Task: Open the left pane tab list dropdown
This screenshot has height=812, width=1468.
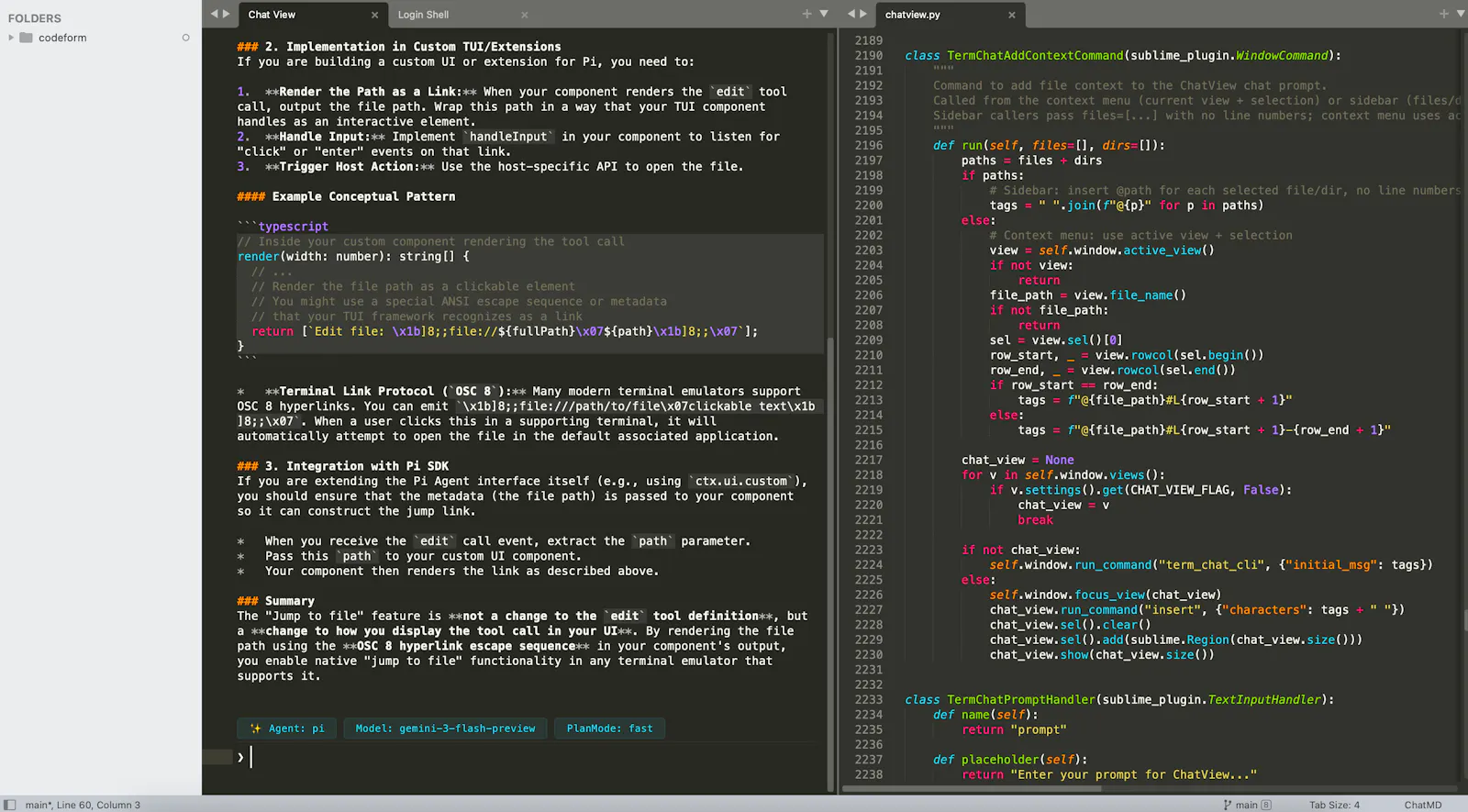Action: [x=824, y=14]
